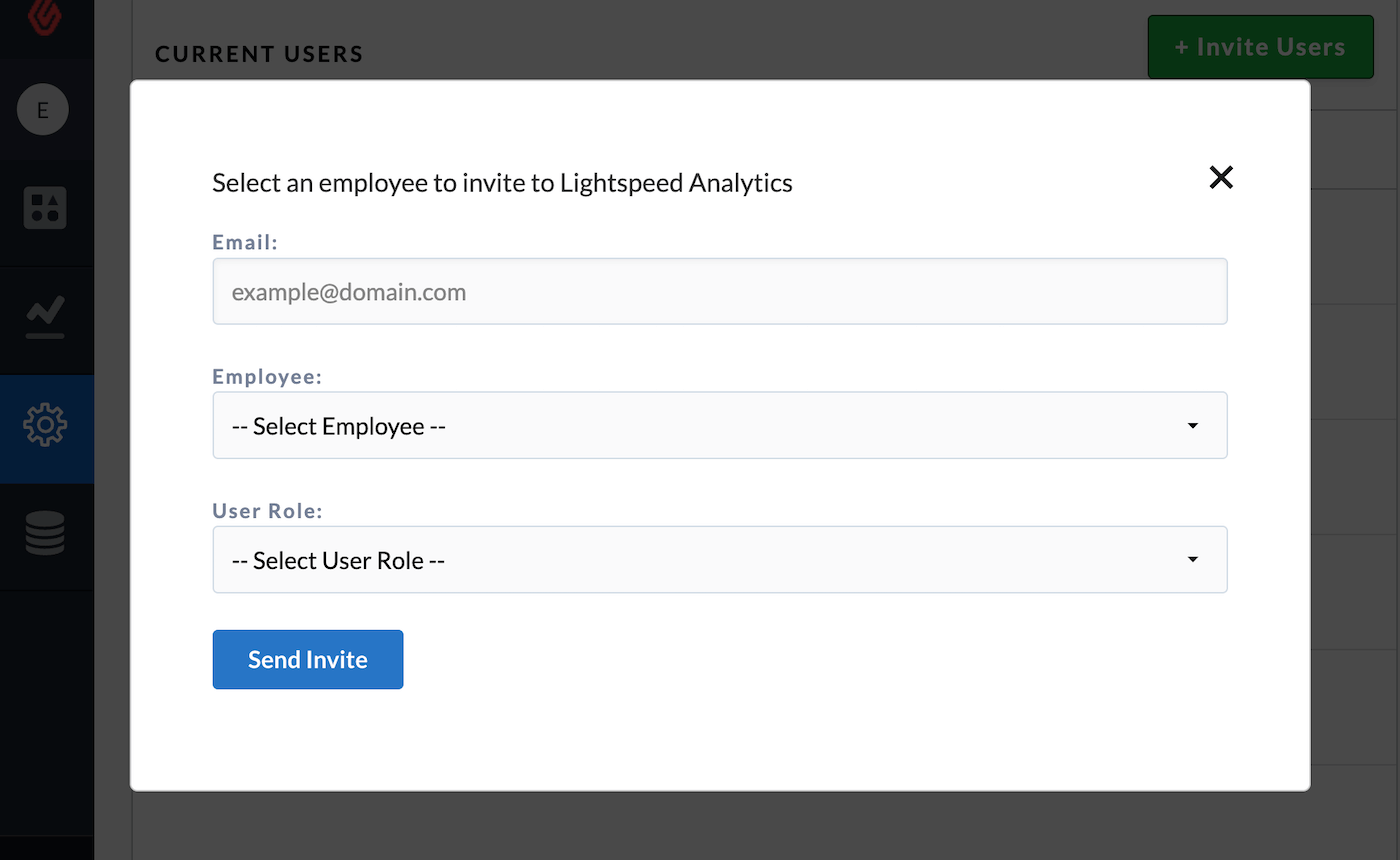The image size is (1400, 860).
Task: Open the settings gear sidebar icon
Action: pyautogui.click(x=45, y=424)
